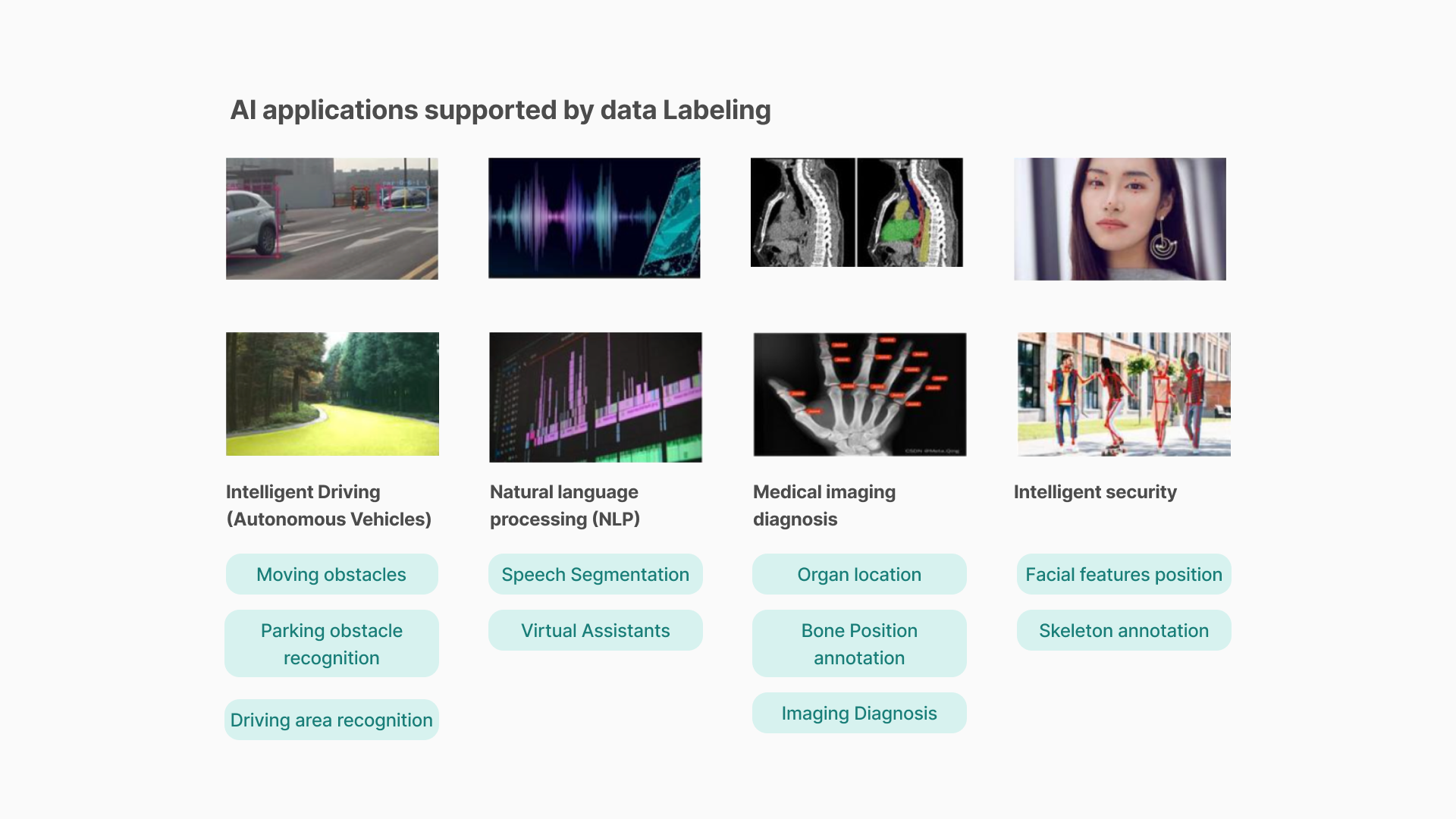Select the Imaging Diagnosis tag

pos(859,713)
